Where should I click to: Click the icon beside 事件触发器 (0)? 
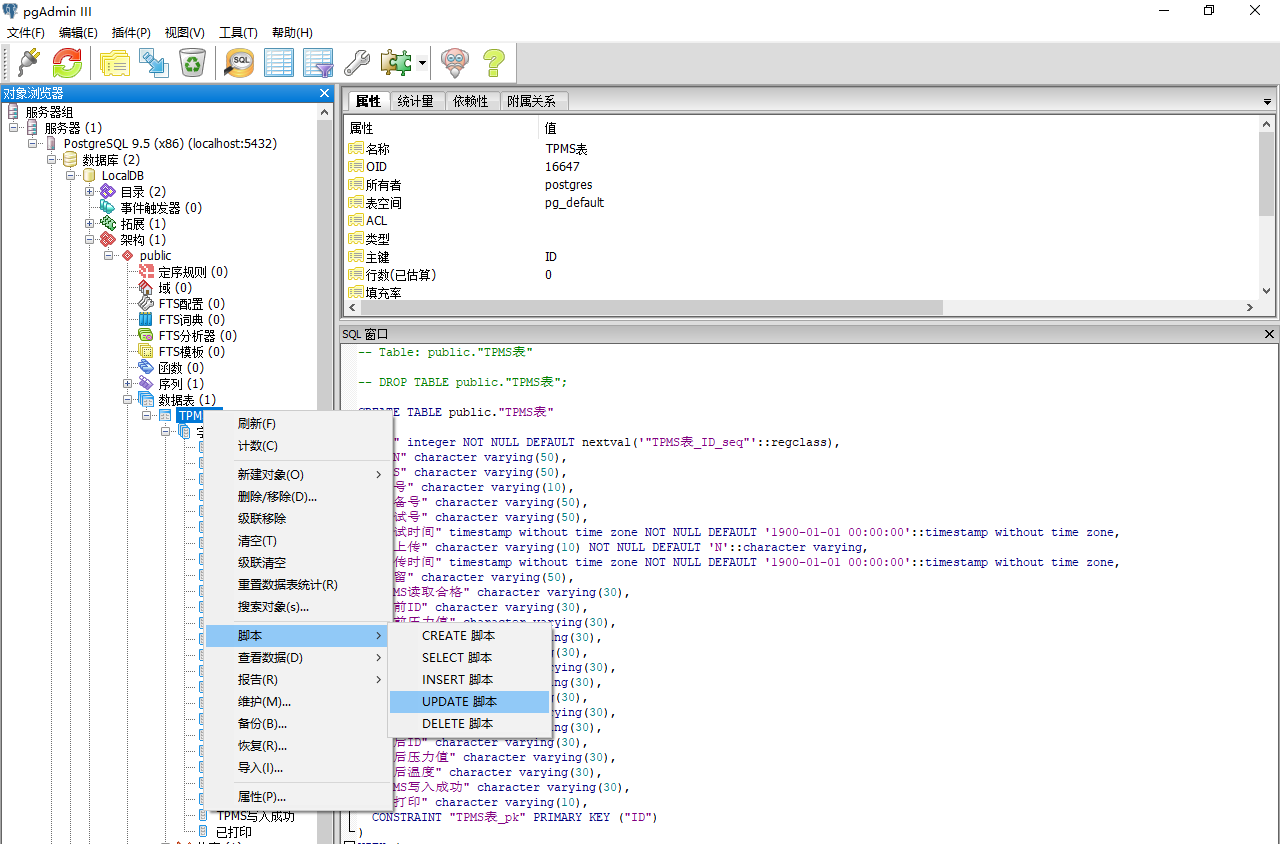[108, 208]
